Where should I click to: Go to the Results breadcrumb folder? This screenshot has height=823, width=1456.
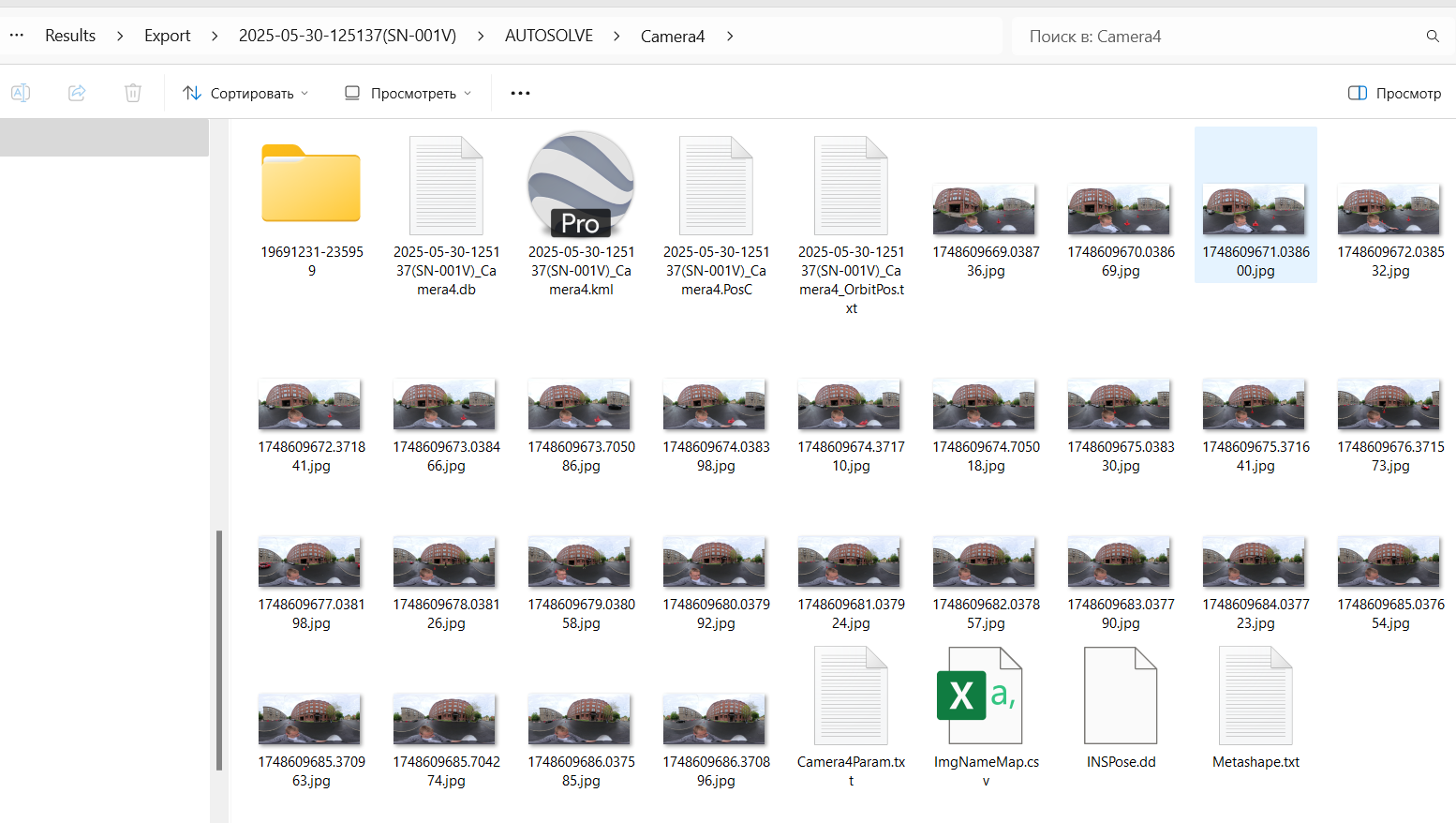click(x=70, y=36)
